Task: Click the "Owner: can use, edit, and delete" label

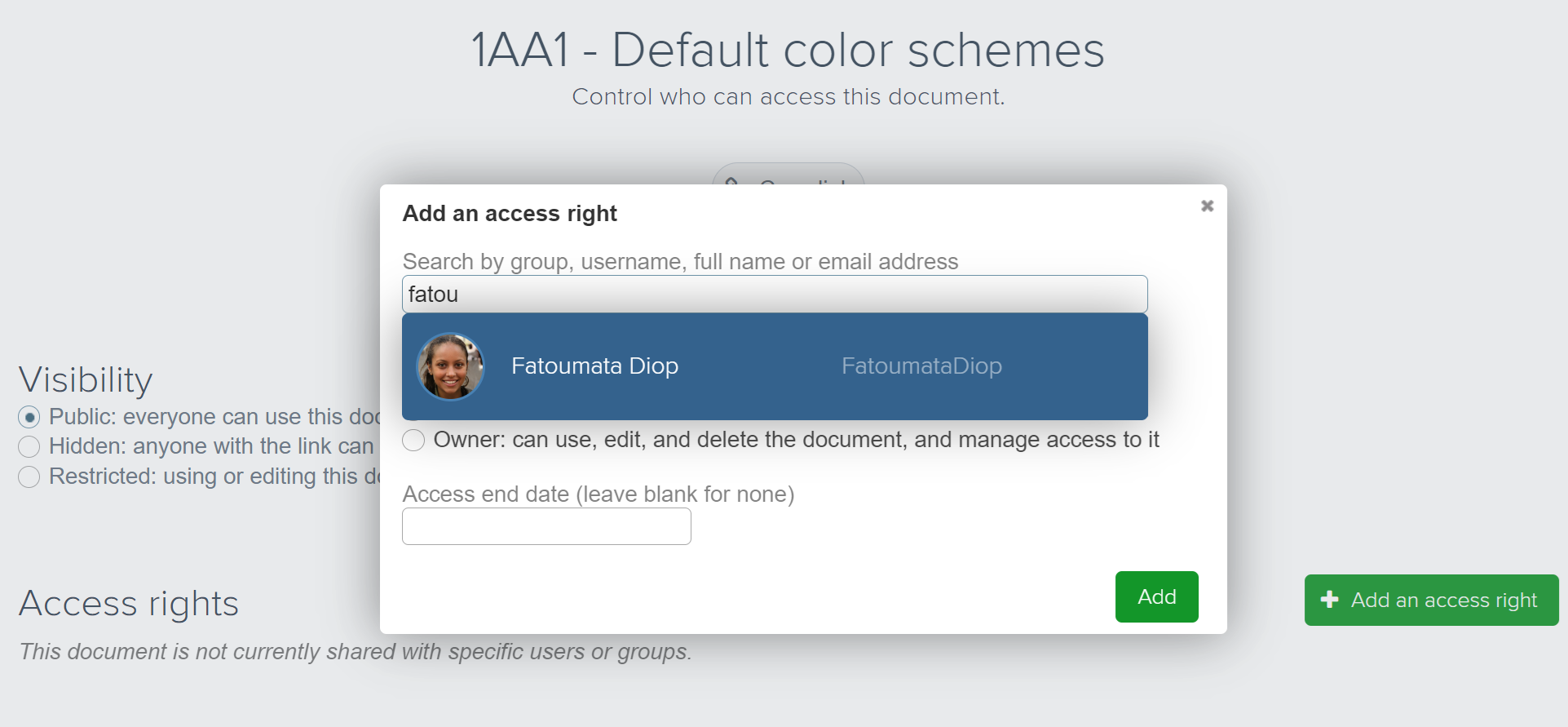Action: pos(796,440)
